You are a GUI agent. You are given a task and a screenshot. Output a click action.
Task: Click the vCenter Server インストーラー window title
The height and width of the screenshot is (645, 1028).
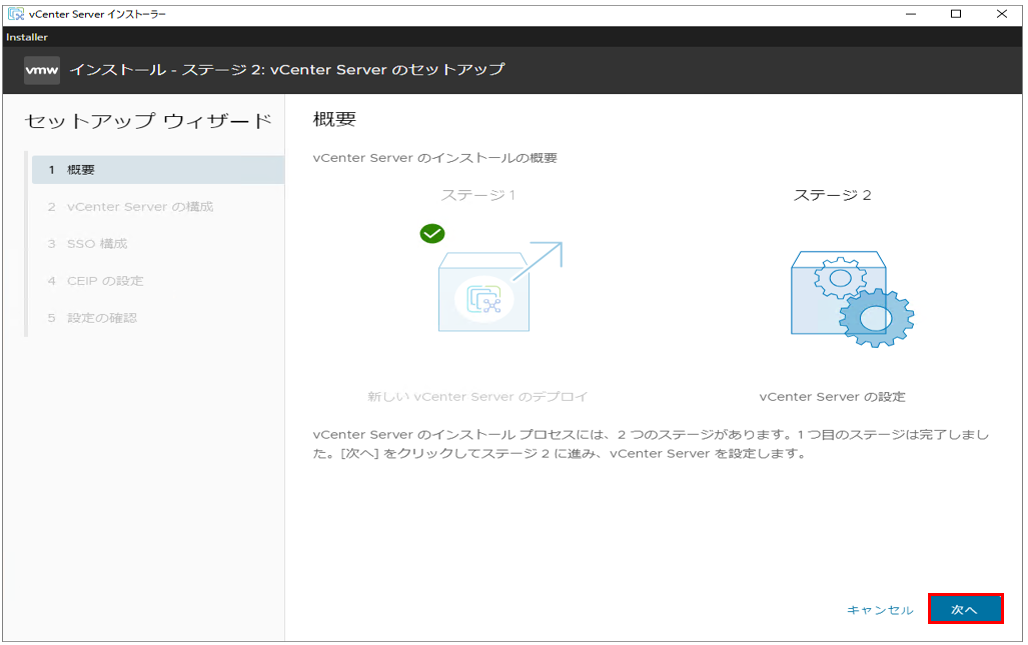[x=97, y=14]
